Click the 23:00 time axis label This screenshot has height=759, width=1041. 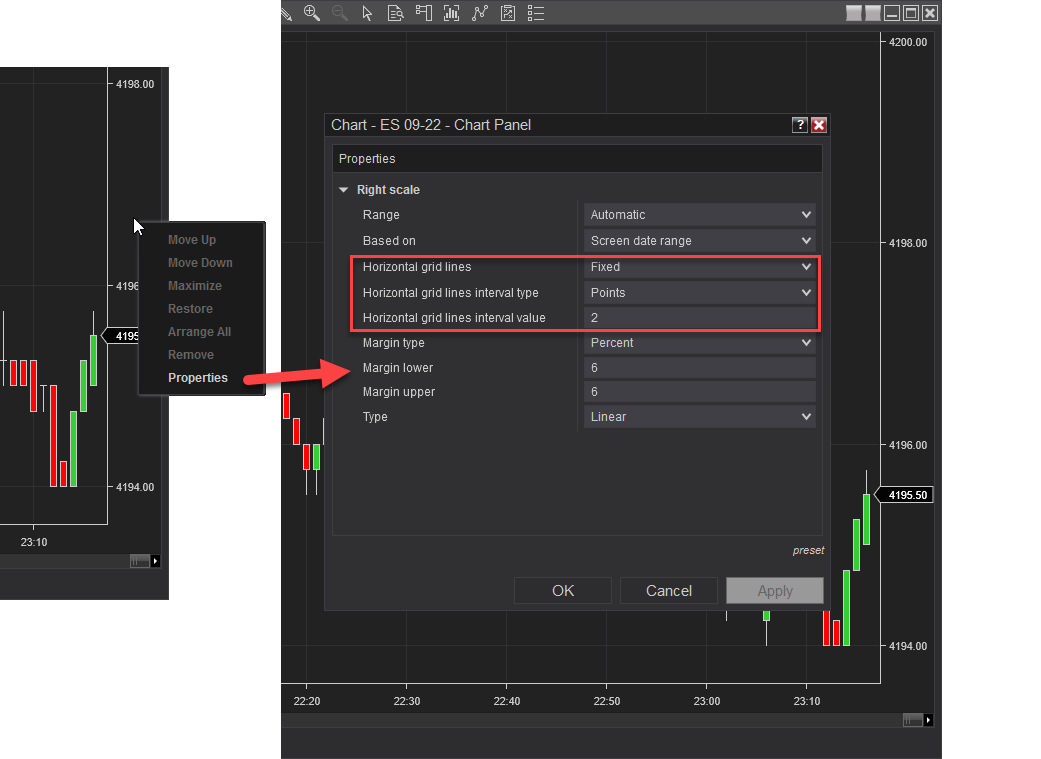(x=706, y=701)
